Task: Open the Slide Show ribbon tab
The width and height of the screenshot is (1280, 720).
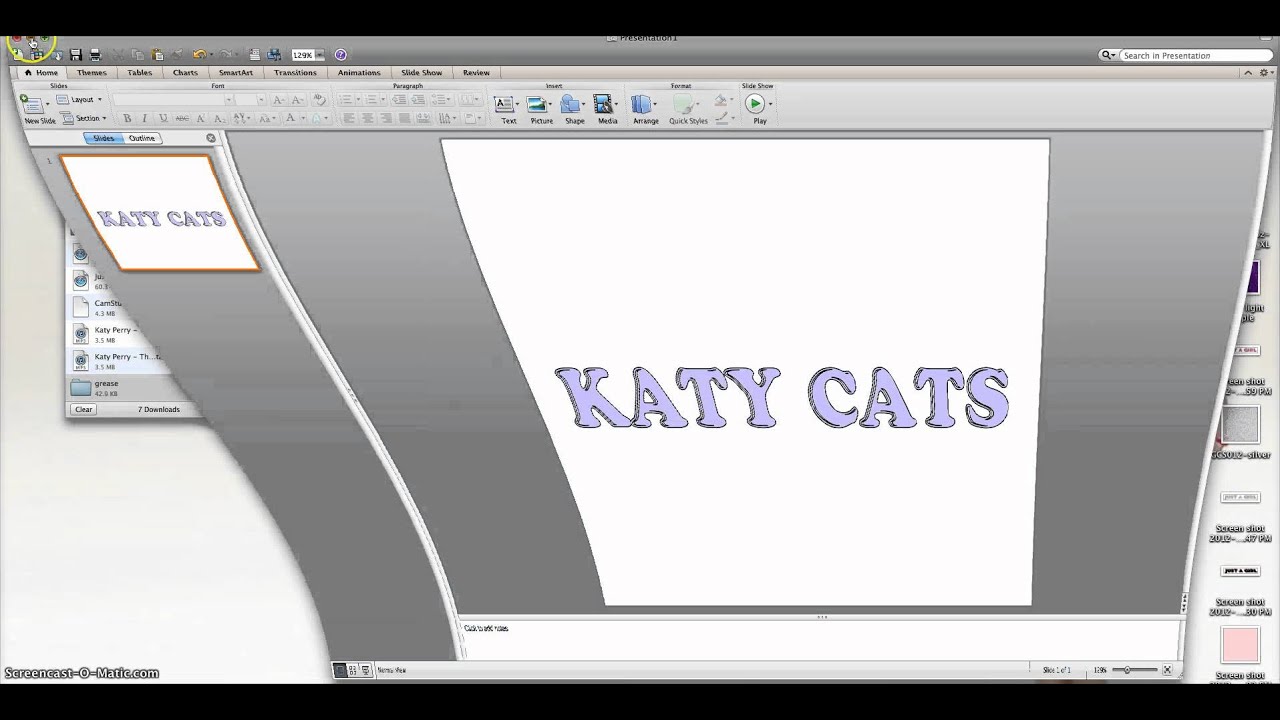Action: (x=422, y=73)
